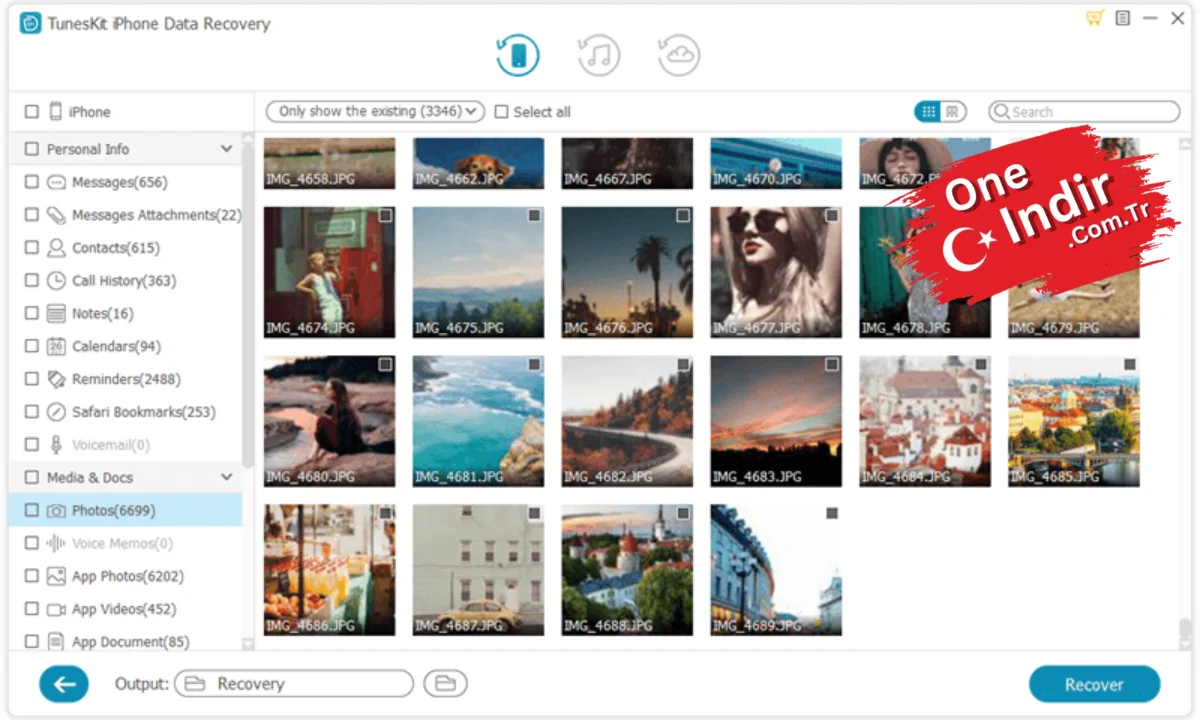Tick the checkbox on IMG_4674.JPG thumbnail

(x=385, y=216)
